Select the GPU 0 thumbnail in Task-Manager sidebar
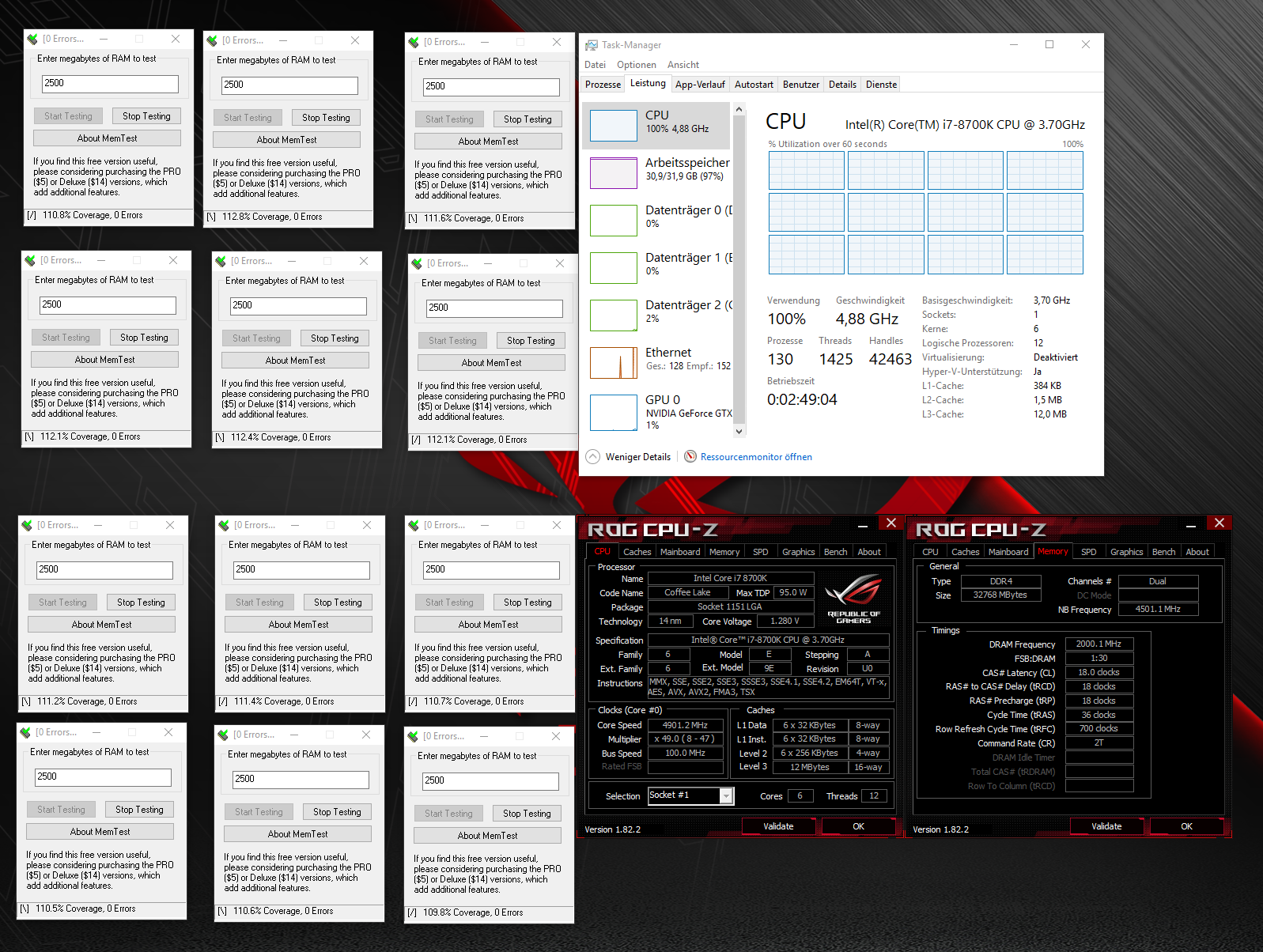1263x952 pixels. tap(614, 413)
